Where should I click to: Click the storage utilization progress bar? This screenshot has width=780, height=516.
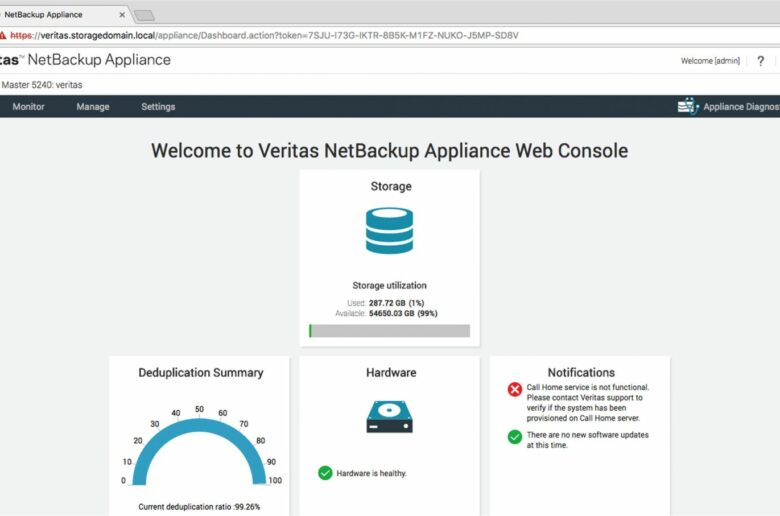[390, 331]
